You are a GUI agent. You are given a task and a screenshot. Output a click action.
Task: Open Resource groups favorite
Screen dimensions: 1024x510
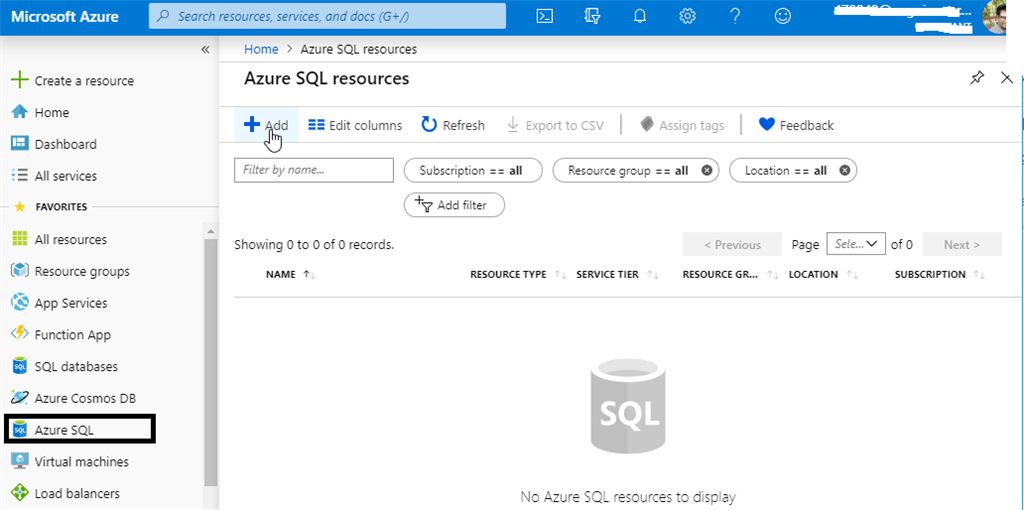point(71,271)
